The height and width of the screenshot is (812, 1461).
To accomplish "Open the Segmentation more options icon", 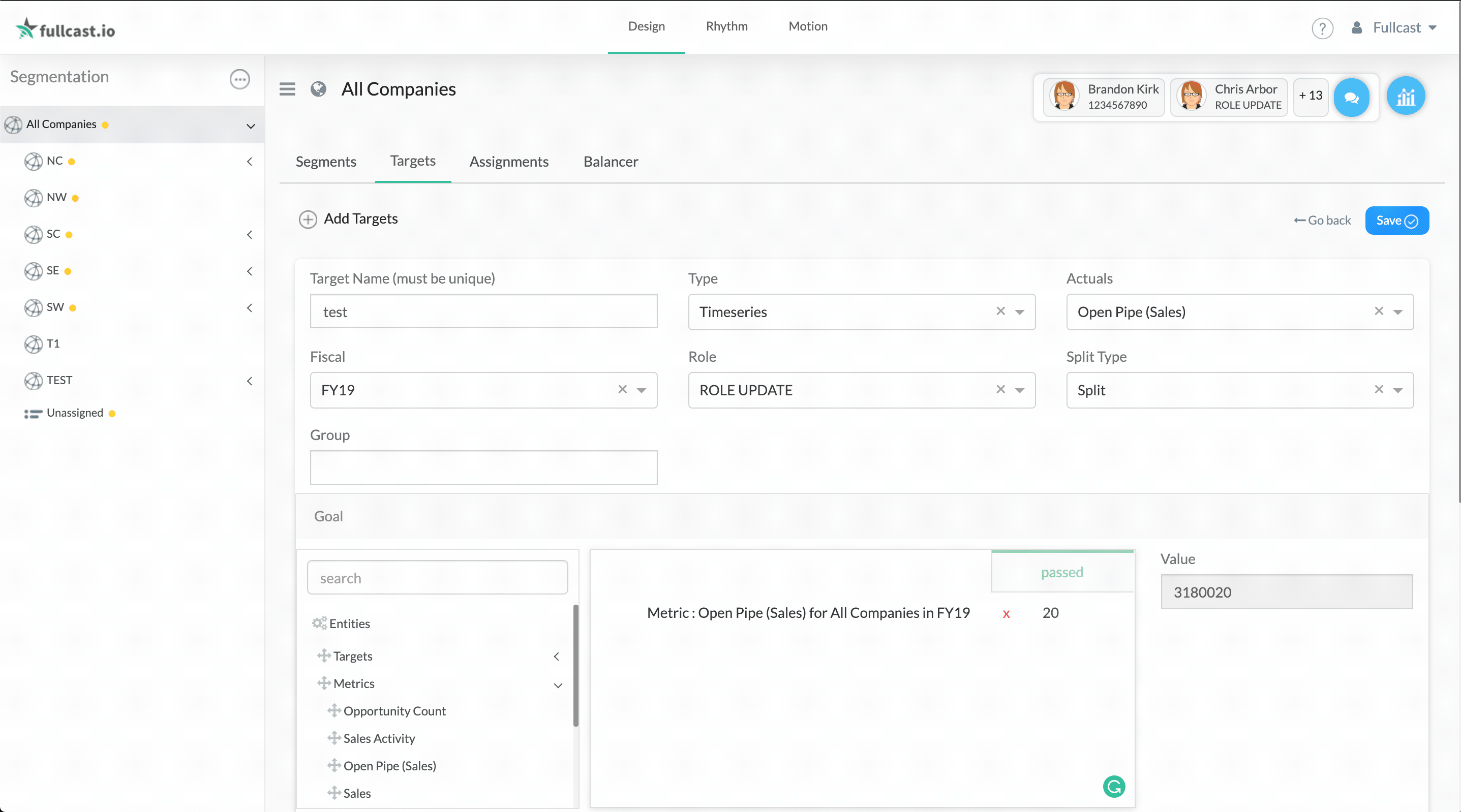I will (239, 79).
